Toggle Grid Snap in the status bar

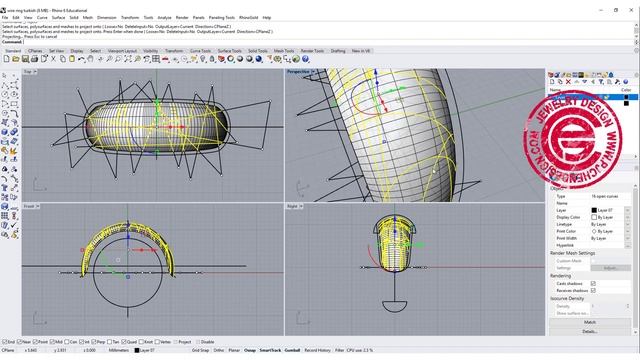pos(200,350)
